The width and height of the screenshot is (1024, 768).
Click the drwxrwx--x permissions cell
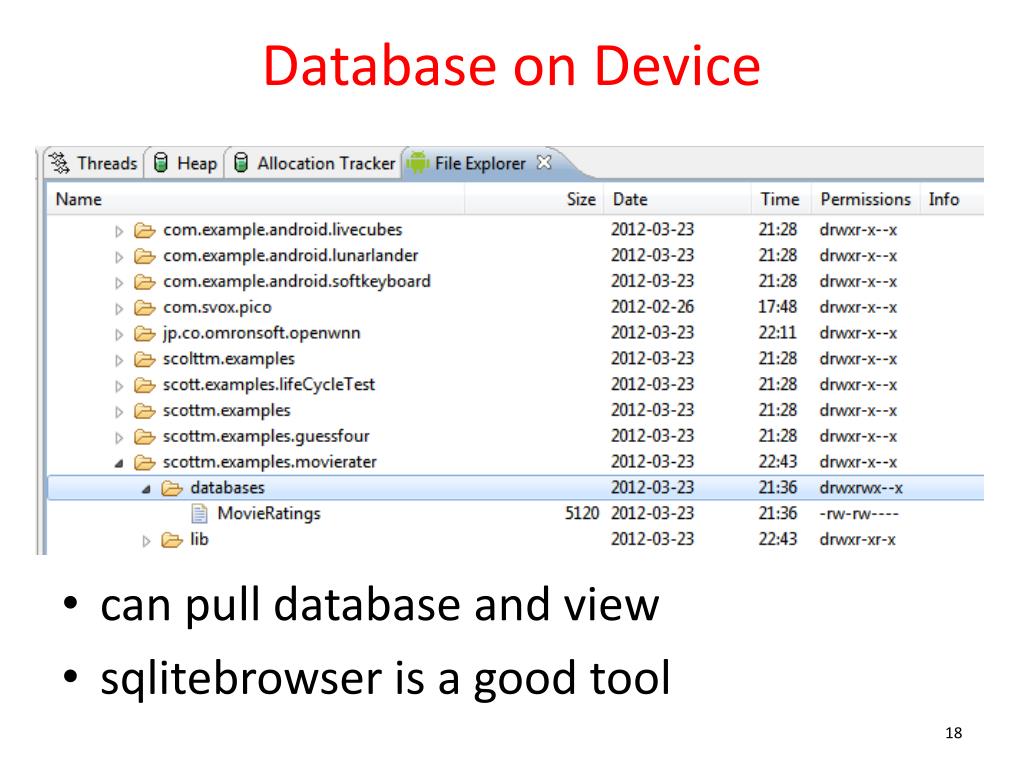(861, 488)
